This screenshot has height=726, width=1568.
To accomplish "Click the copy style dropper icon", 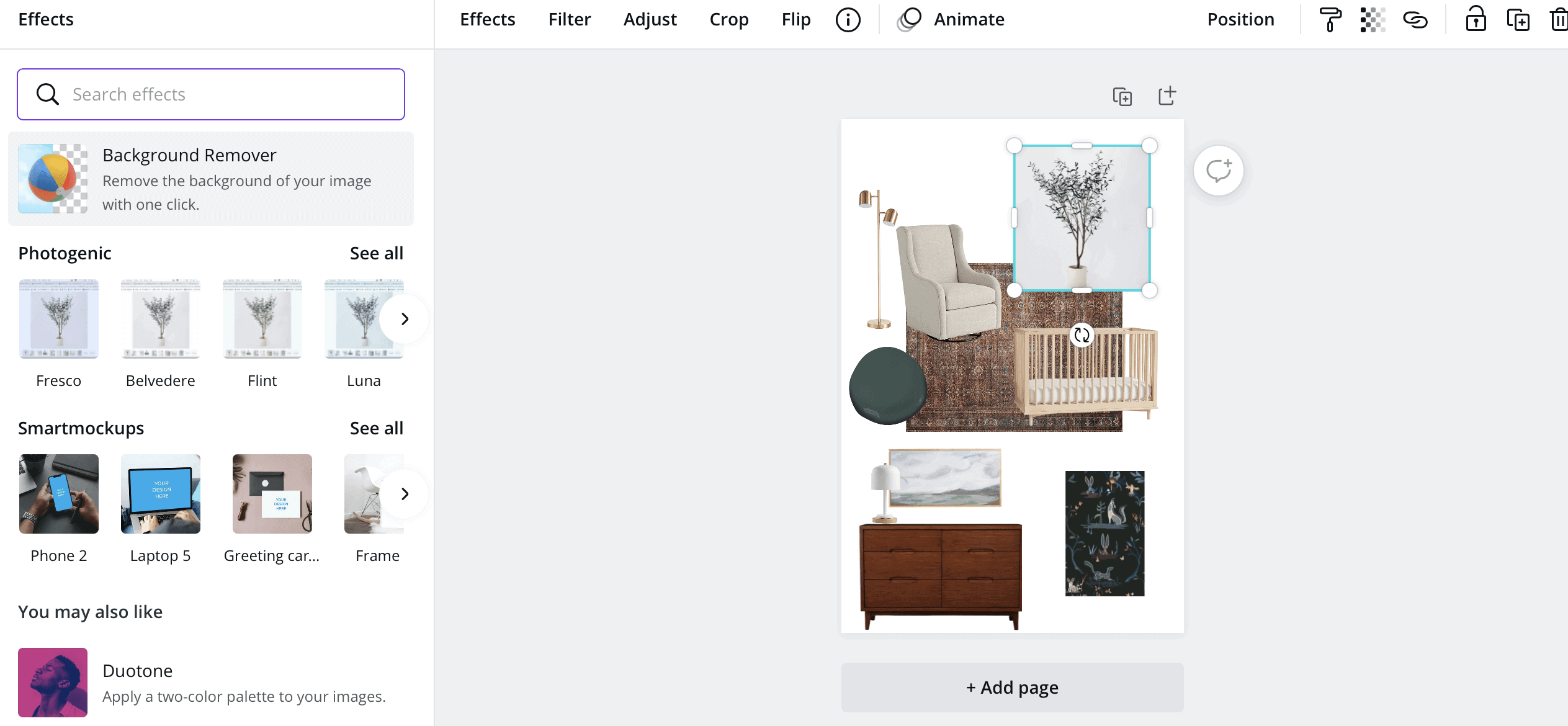I will [1332, 20].
